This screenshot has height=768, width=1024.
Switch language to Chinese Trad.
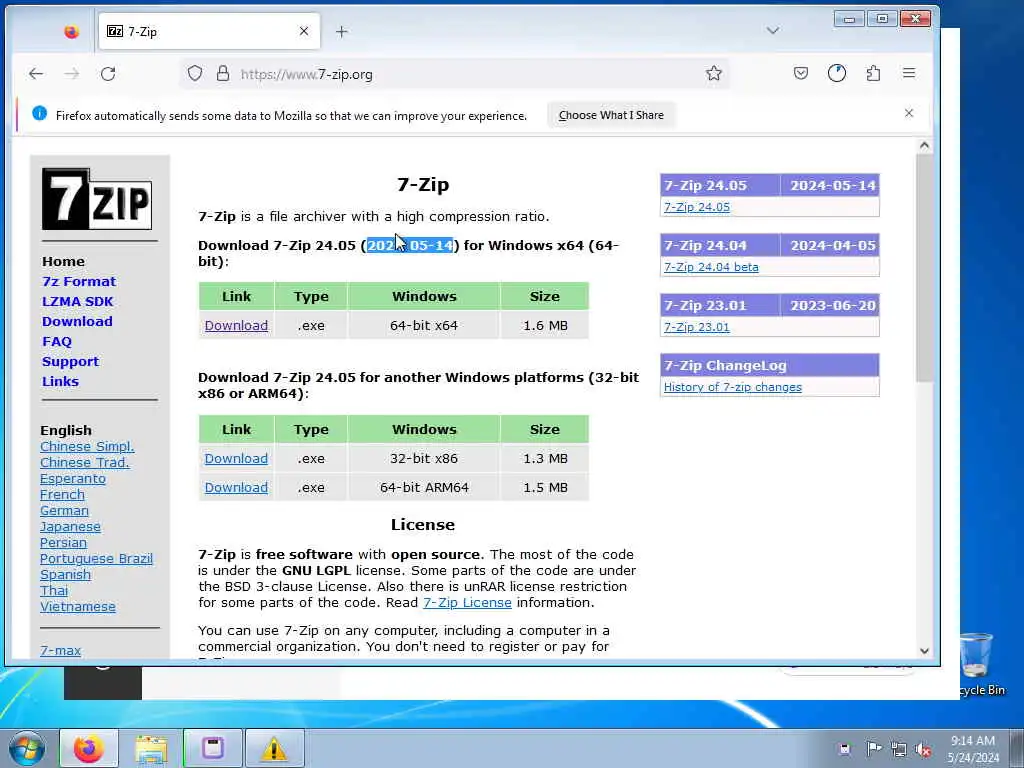(85, 462)
